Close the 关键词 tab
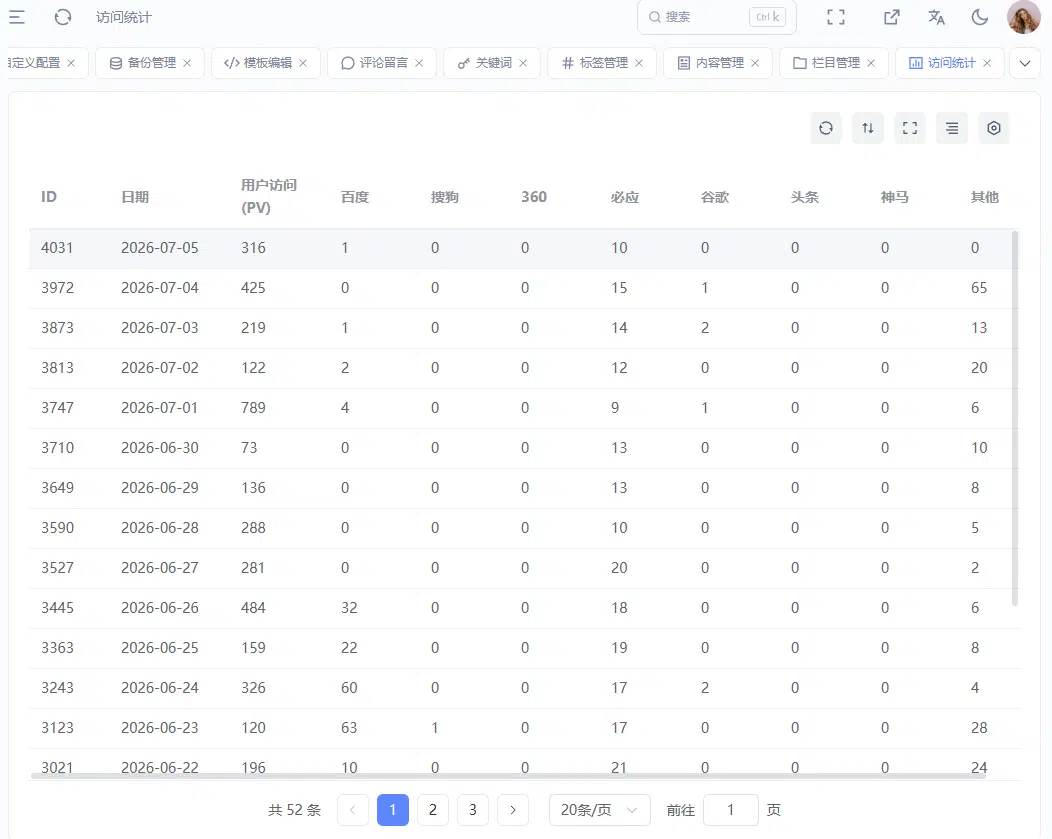Screen dimensions: 1052x839 click(x=523, y=63)
